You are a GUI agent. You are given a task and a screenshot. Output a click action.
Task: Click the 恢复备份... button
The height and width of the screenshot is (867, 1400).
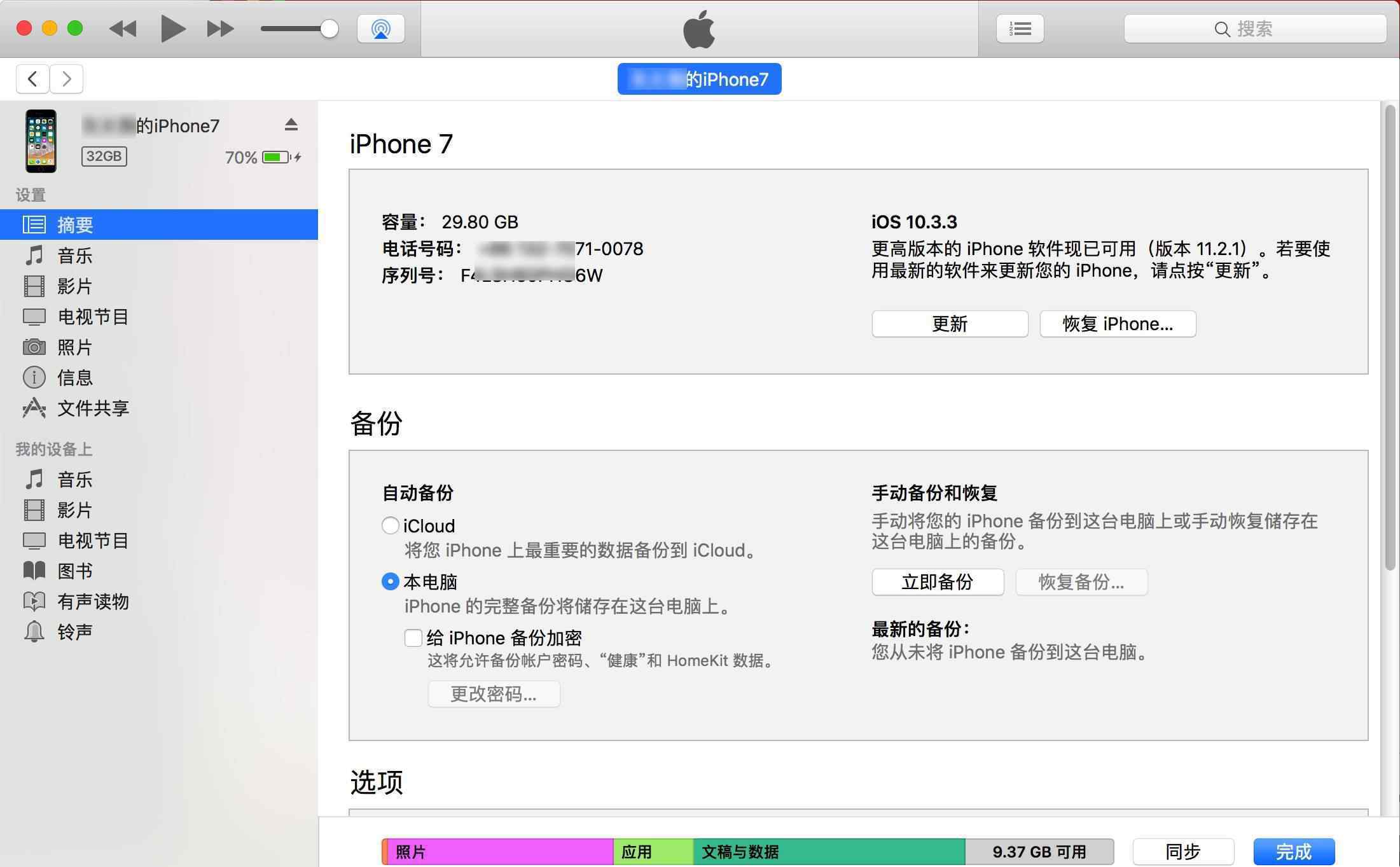1081,582
